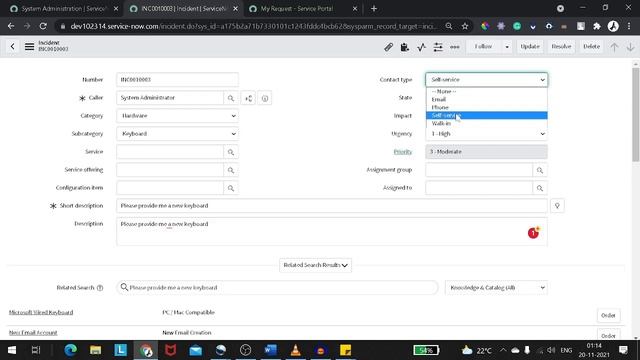This screenshot has width=640, height=360.
Task: Open more options ellipsis in header
Action: click(x=455, y=47)
